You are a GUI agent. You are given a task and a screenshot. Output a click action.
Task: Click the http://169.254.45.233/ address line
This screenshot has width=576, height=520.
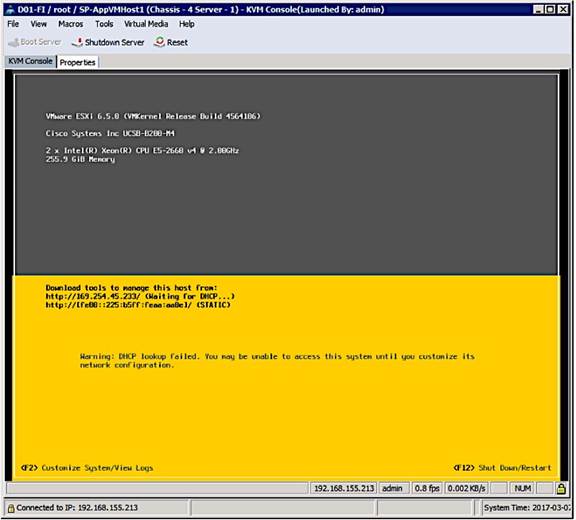click(140, 296)
